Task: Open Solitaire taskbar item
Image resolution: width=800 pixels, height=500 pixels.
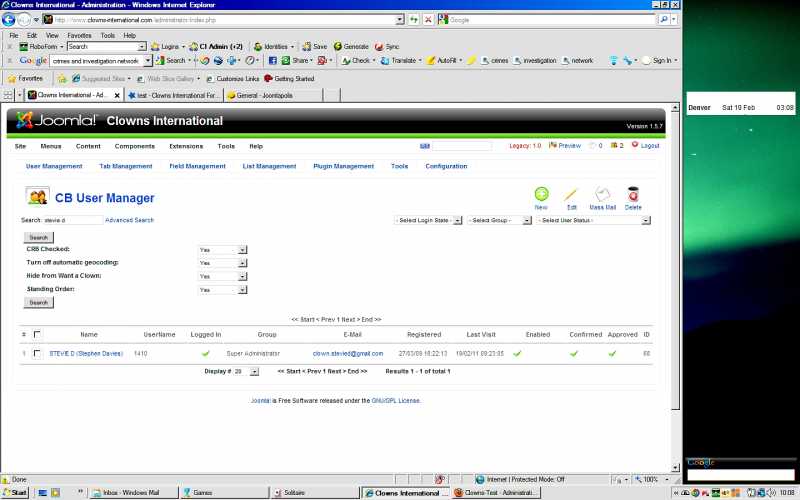Action: click(315, 492)
